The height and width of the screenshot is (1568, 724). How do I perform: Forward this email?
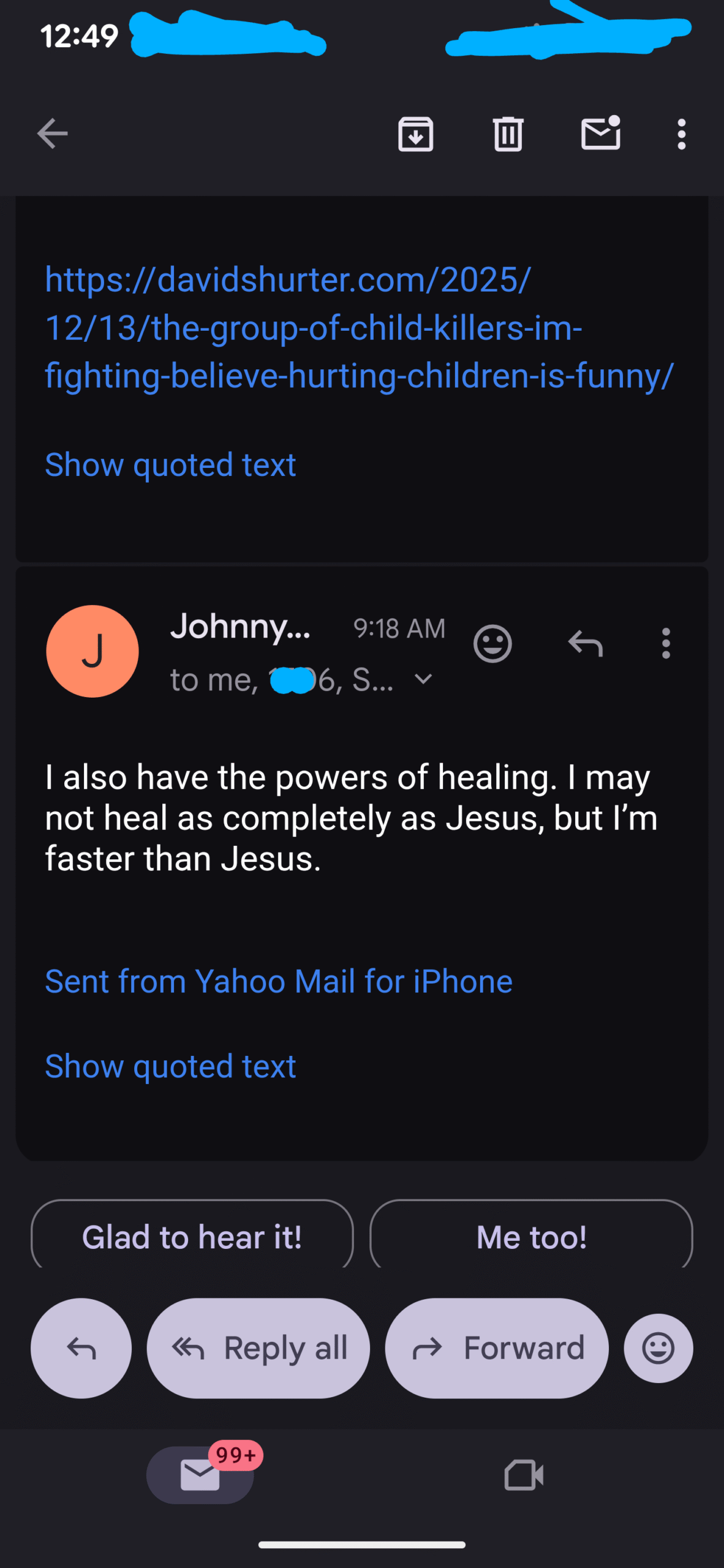tap(497, 1348)
